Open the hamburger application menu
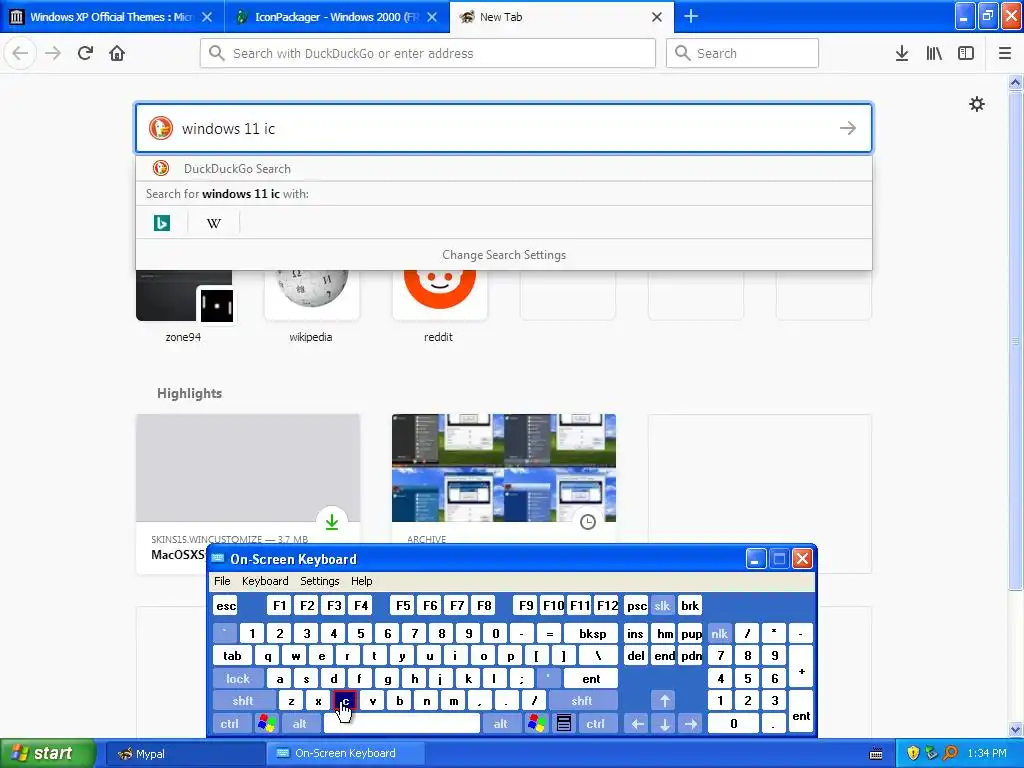1024x768 pixels. (1005, 53)
